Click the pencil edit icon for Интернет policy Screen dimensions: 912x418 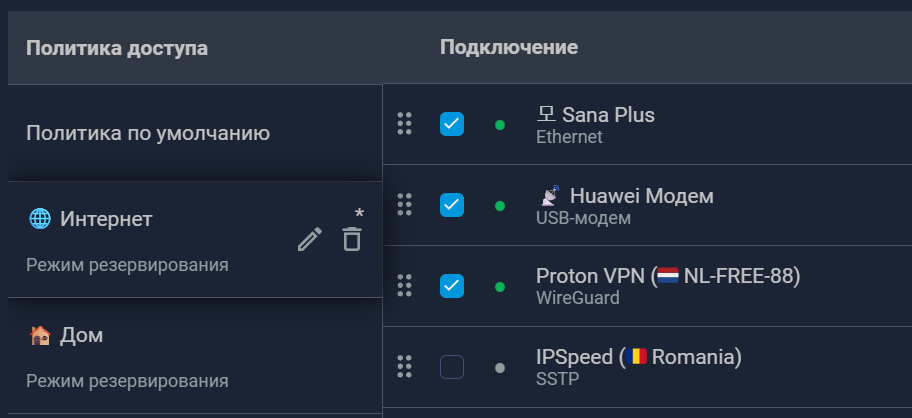click(x=310, y=239)
